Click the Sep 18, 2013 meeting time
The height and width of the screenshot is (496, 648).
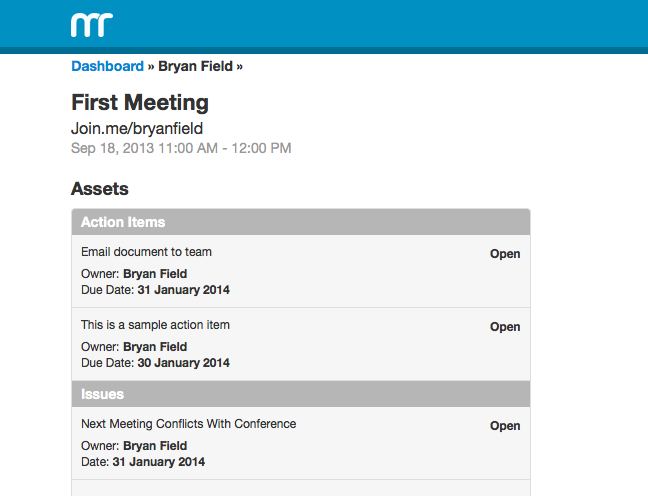click(181, 148)
